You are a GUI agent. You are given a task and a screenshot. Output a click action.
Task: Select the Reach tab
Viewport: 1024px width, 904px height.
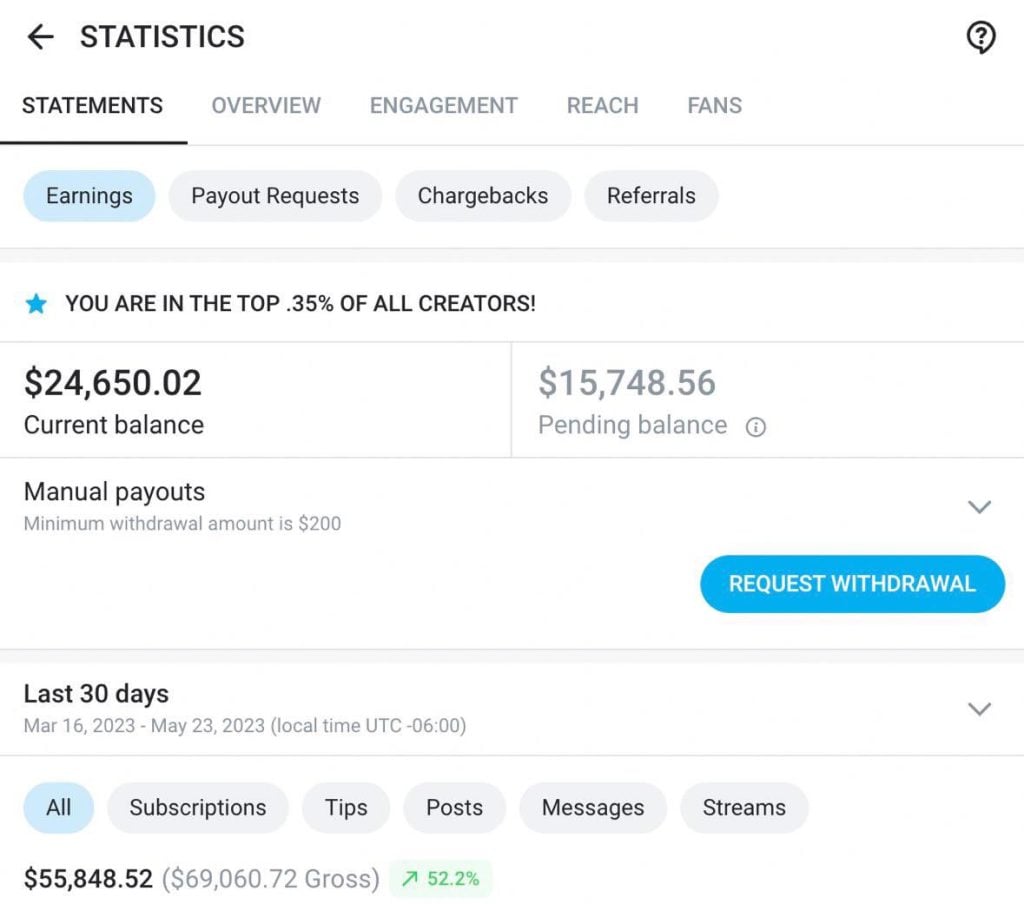click(x=602, y=106)
